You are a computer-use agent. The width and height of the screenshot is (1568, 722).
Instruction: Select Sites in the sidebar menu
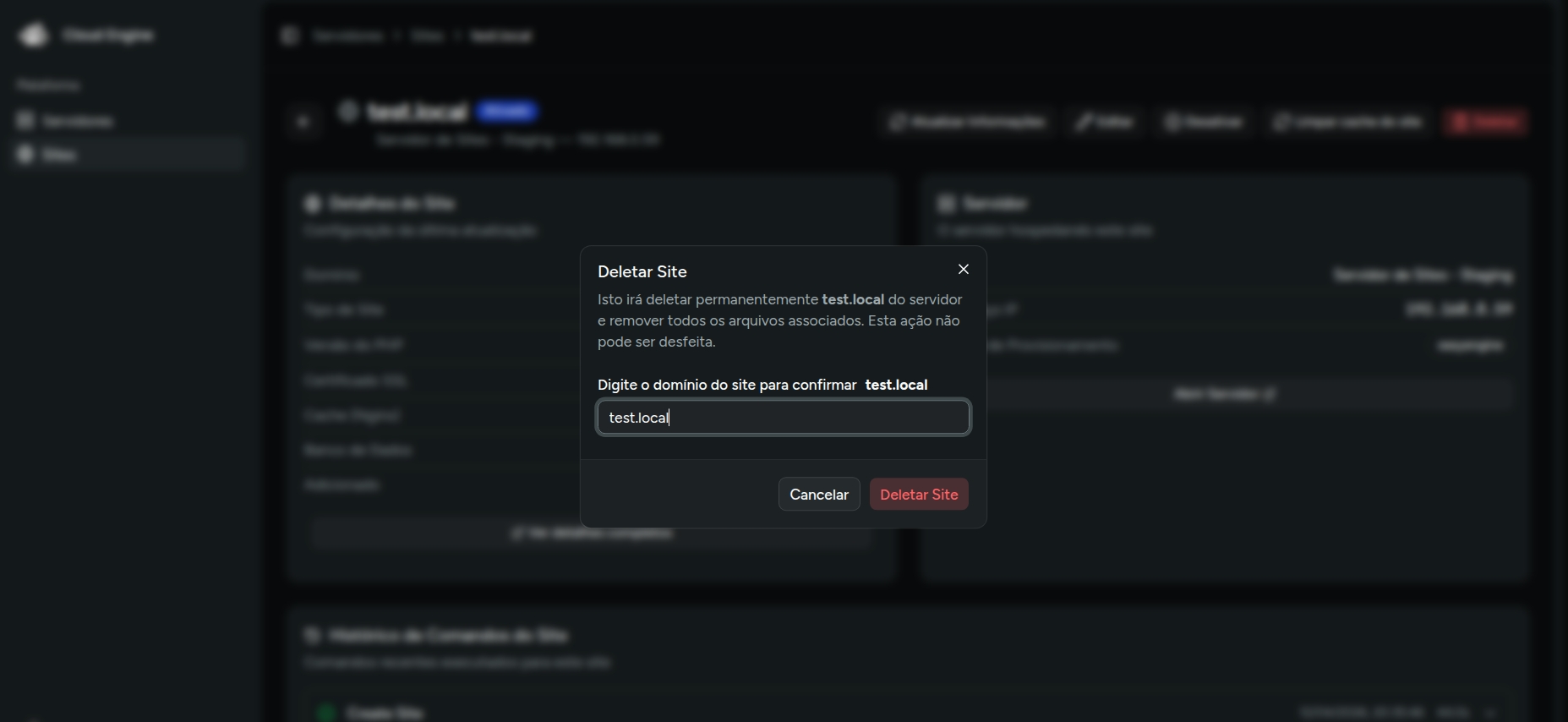[59, 155]
